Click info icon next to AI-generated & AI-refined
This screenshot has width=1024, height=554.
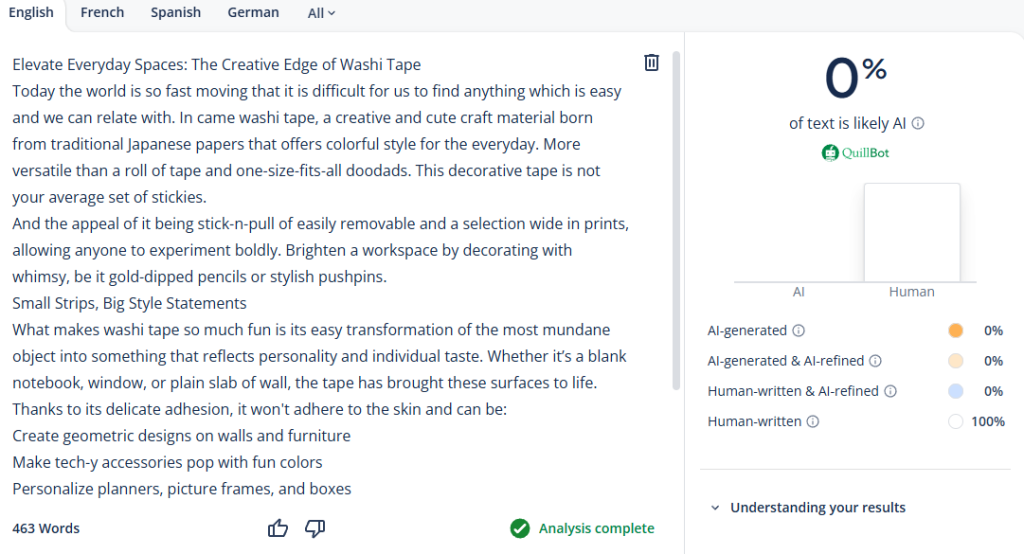[x=875, y=361]
